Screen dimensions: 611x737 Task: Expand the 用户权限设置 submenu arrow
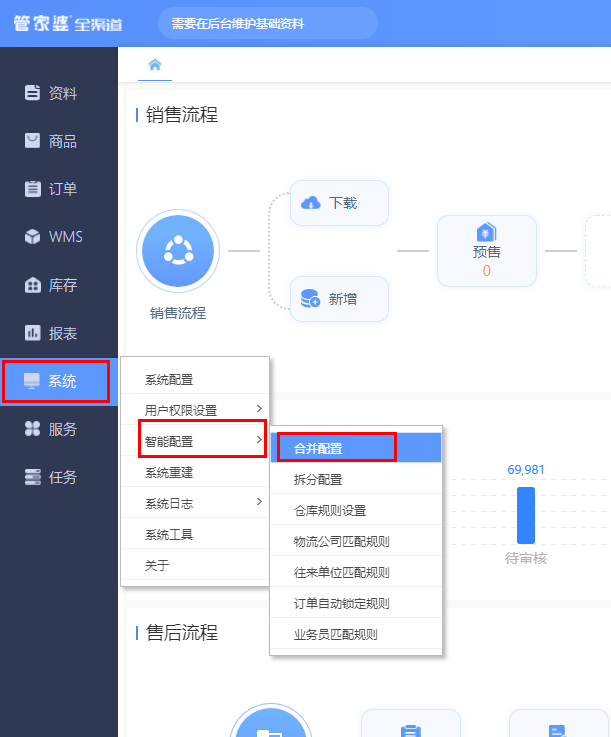pos(259,408)
